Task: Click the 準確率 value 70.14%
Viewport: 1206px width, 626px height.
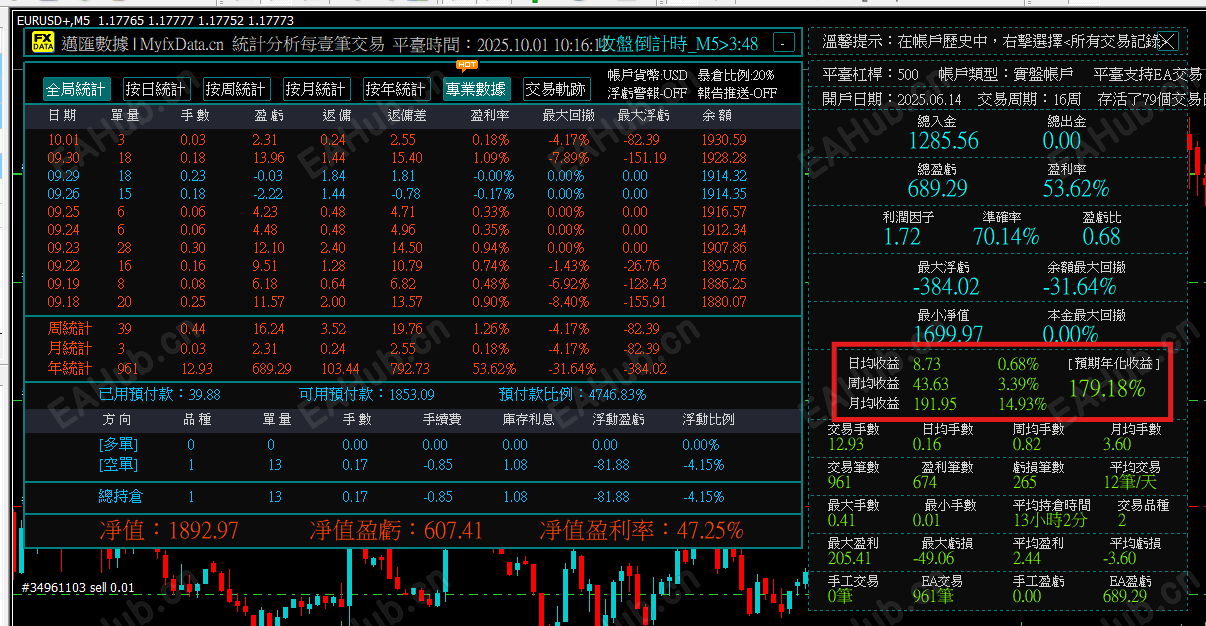Action: tap(1006, 237)
